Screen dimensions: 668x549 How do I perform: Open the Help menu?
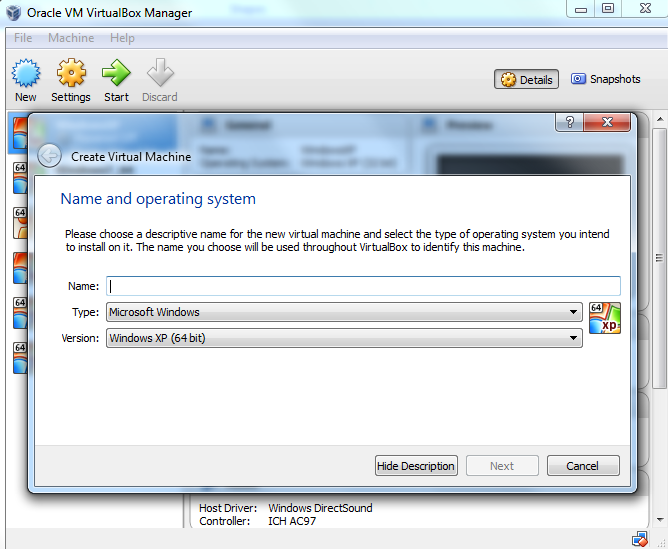tap(122, 38)
